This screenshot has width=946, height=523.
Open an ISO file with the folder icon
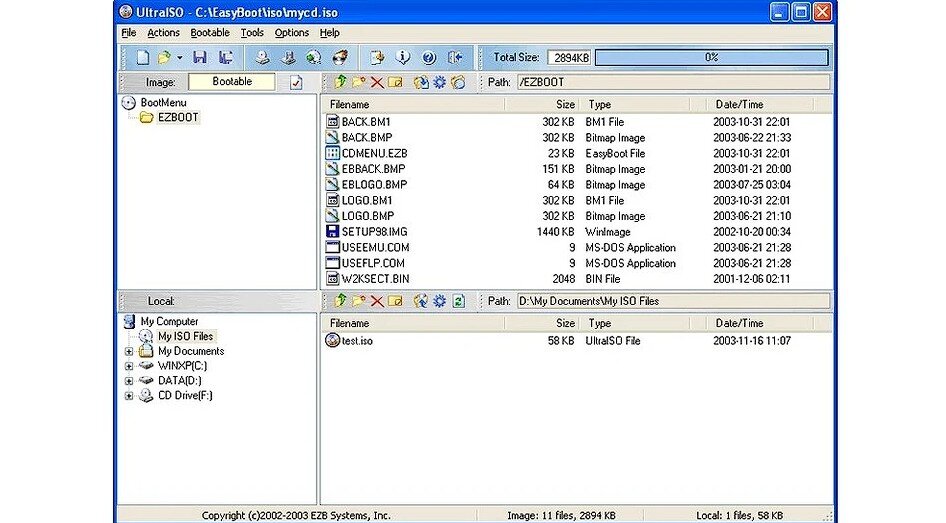pos(164,57)
